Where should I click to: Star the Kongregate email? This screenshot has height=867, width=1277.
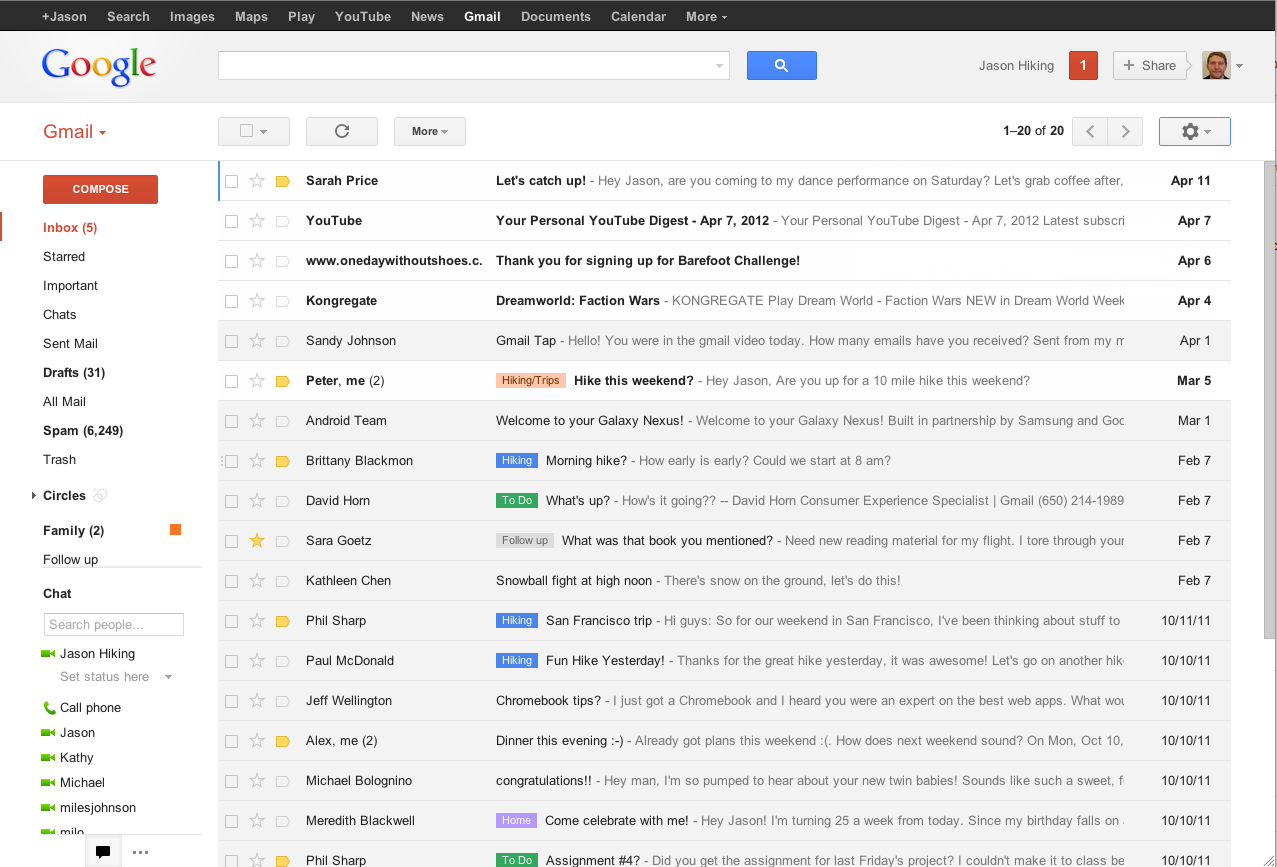point(257,301)
